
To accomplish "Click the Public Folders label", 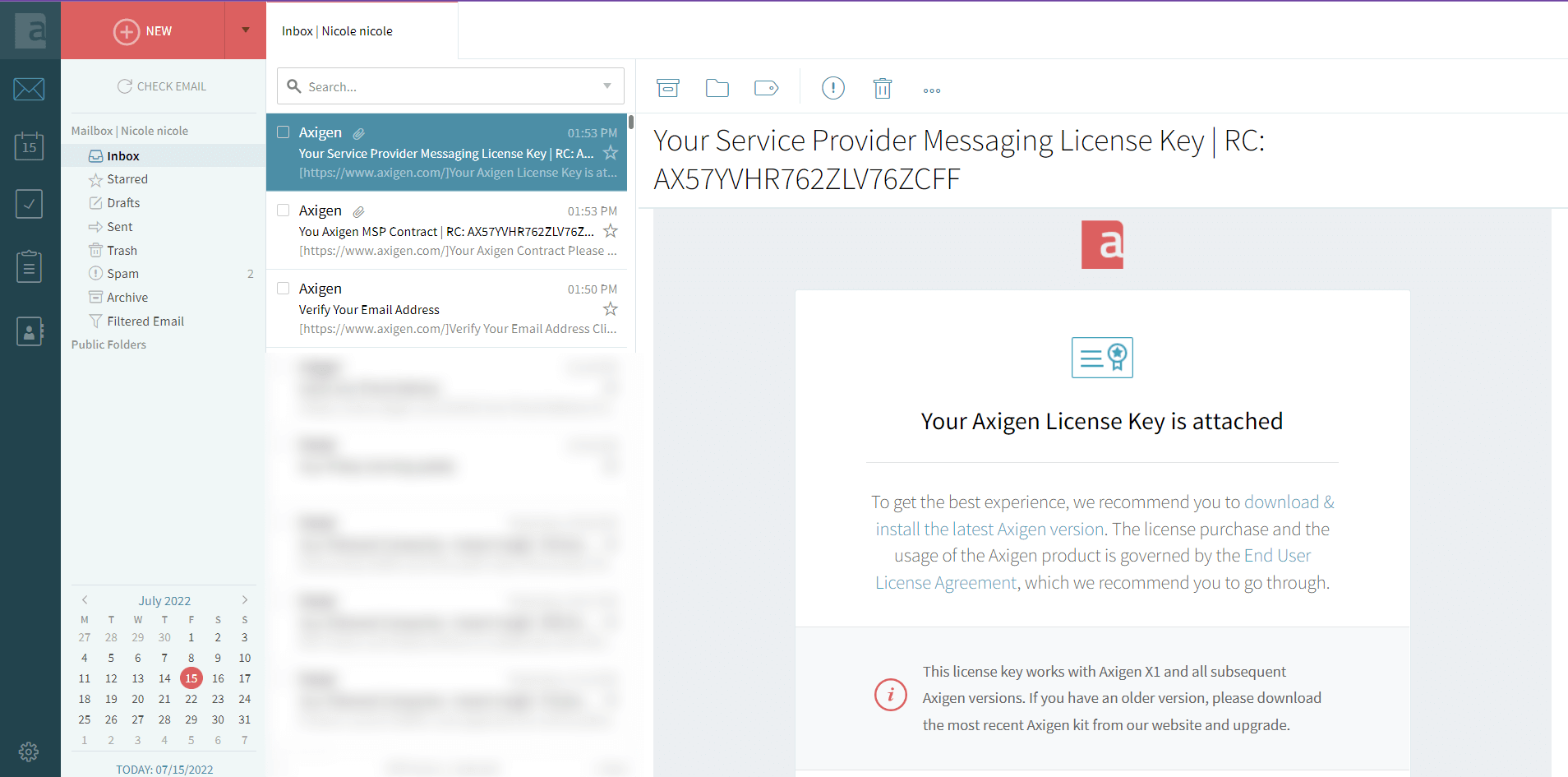I will point(108,345).
